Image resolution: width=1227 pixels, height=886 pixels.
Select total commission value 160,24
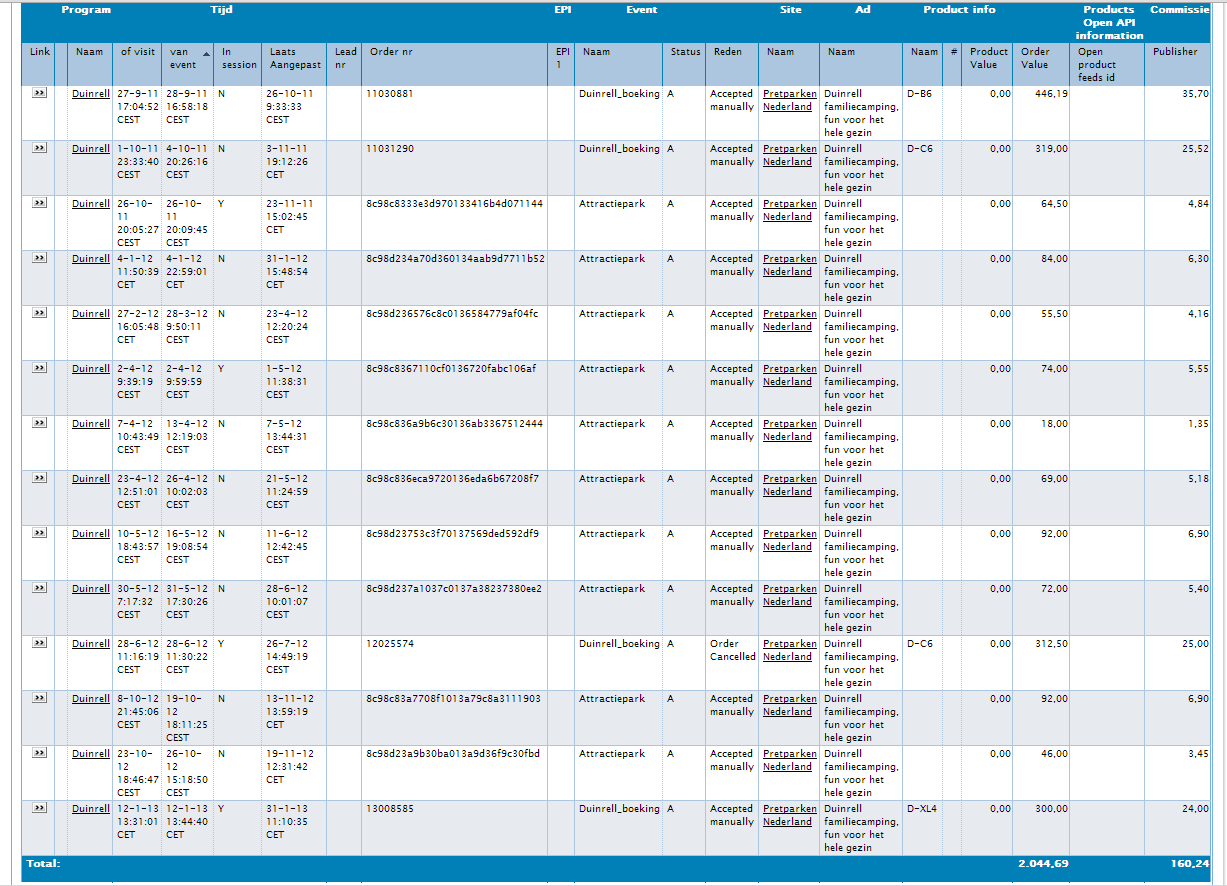click(x=1190, y=863)
